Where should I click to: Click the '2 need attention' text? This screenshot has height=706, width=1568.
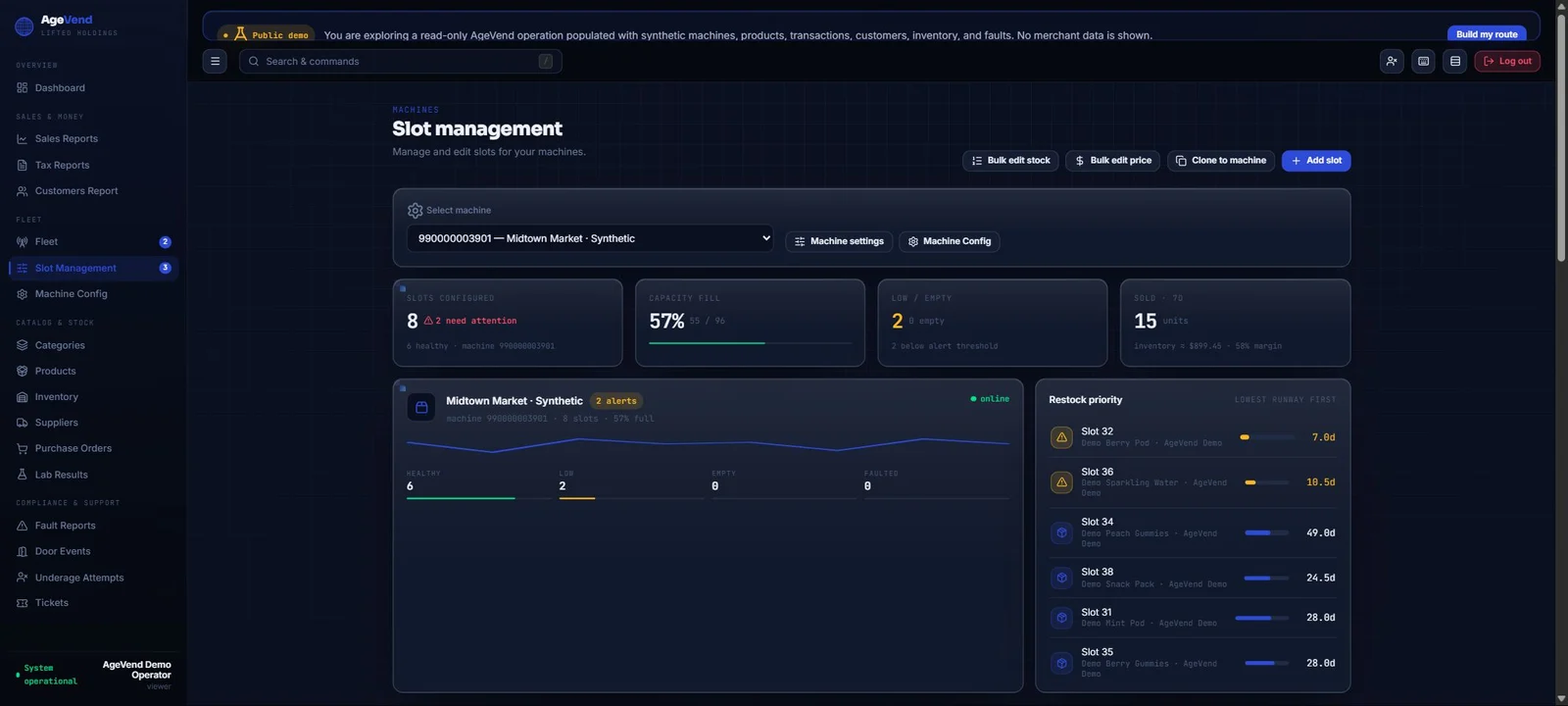click(x=470, y=321)
